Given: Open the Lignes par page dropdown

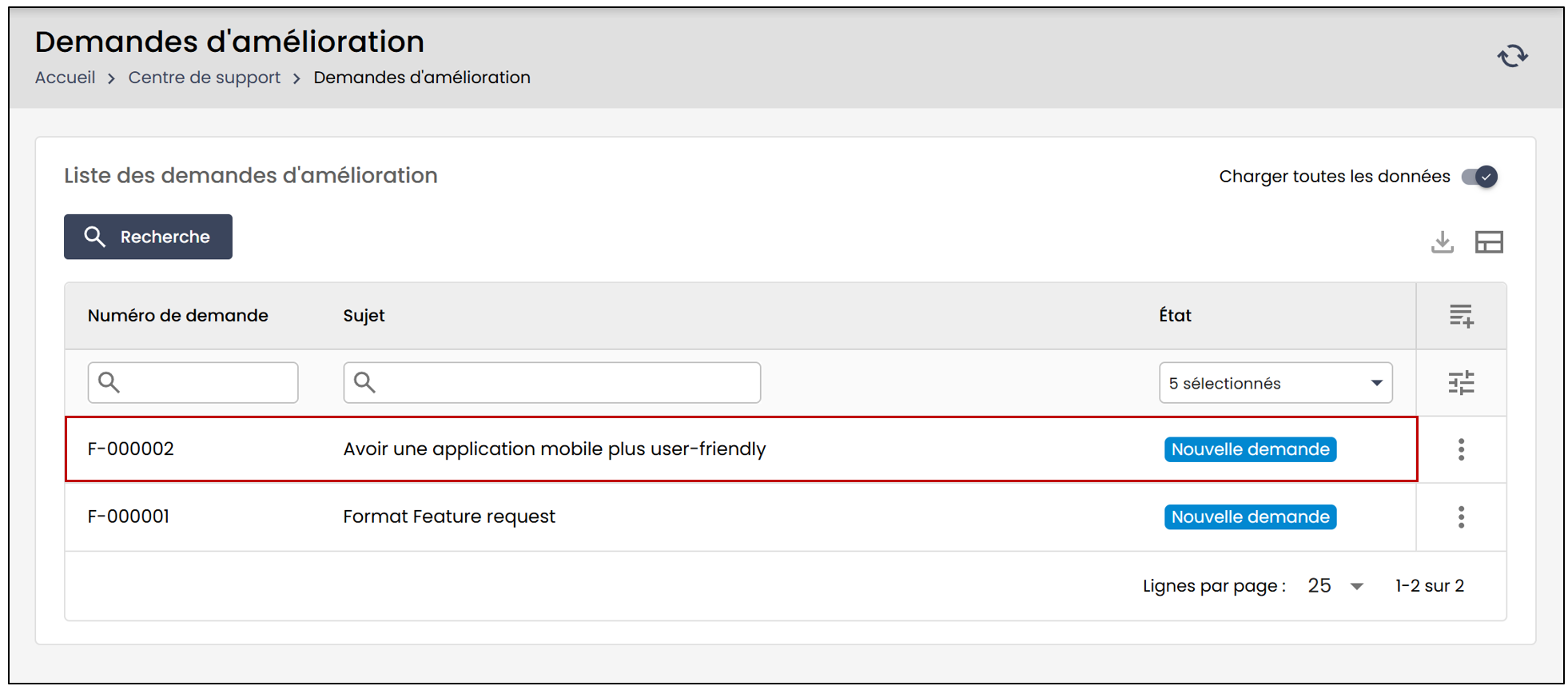Looking at the screenshot, I should click(x=1335, y=586).
